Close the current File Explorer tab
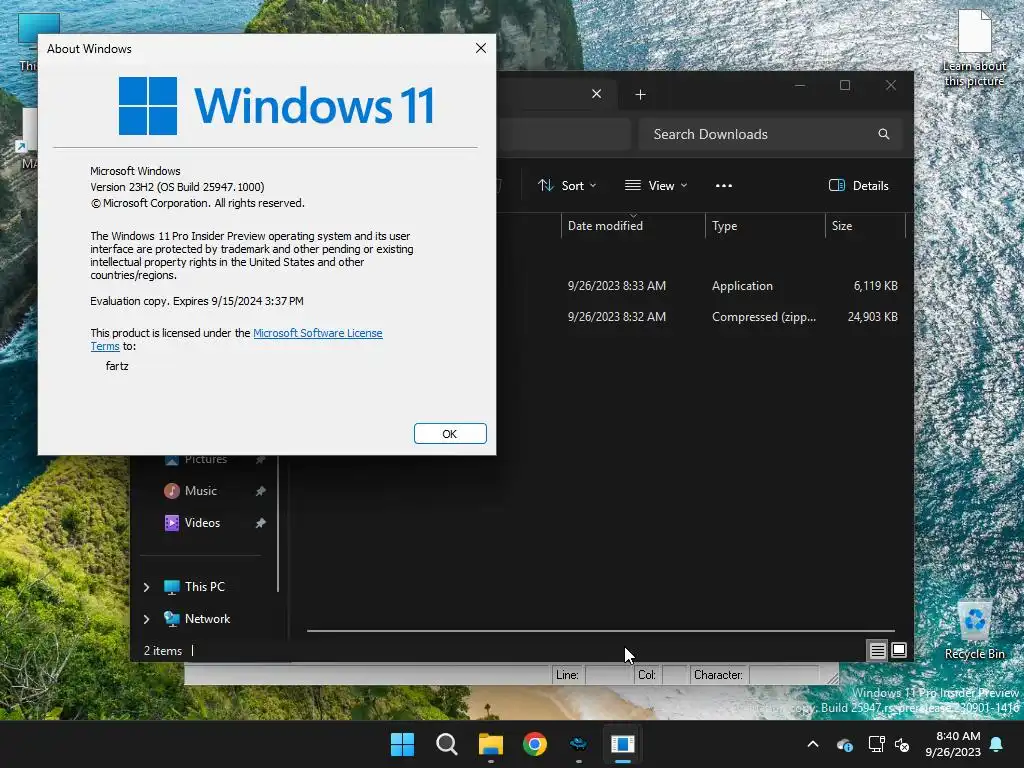 pos(596,94)
